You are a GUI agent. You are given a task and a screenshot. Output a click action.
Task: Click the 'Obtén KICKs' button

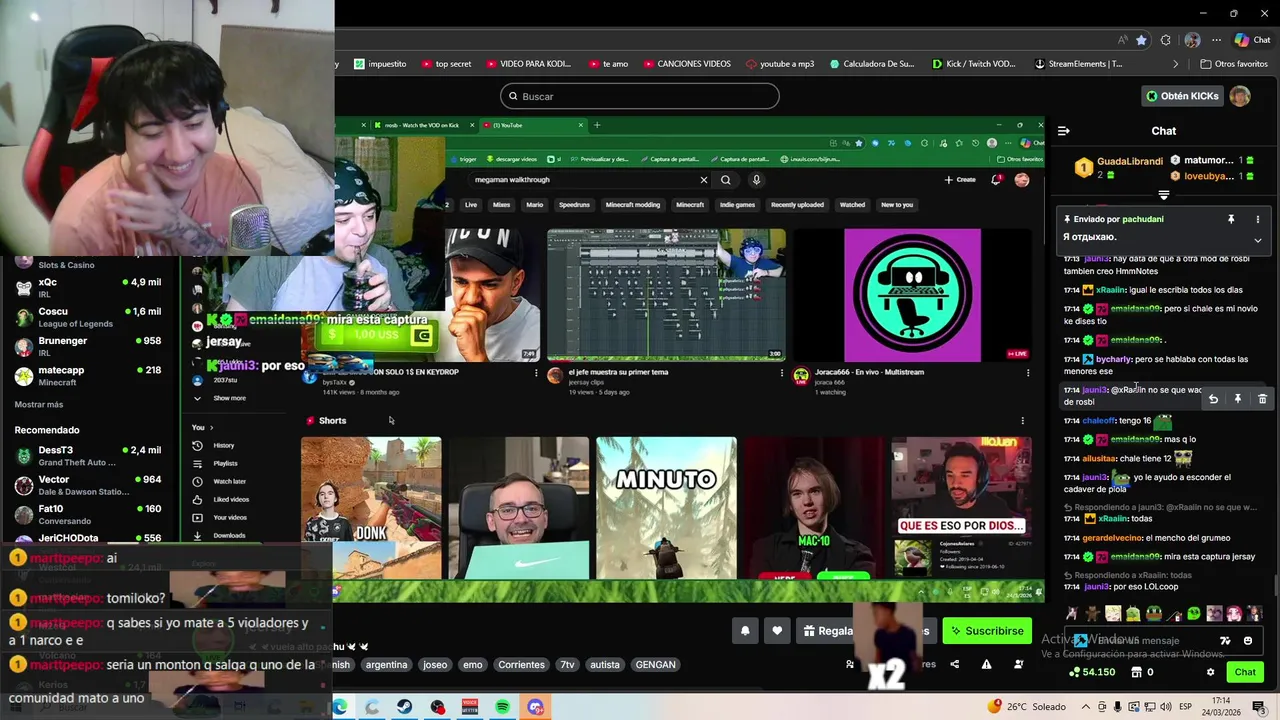coord(1182,96)
